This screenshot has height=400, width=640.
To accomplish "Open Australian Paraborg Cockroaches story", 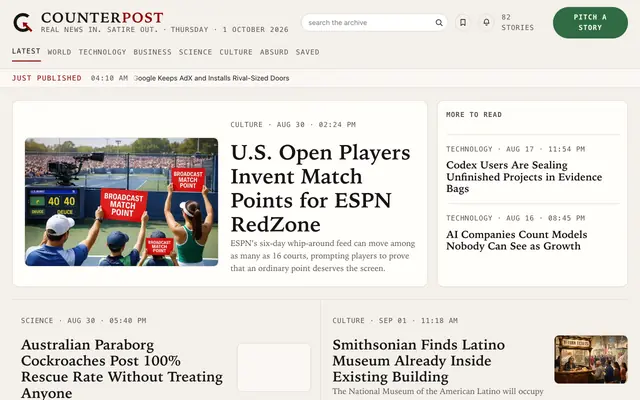I will coord(122,369).
